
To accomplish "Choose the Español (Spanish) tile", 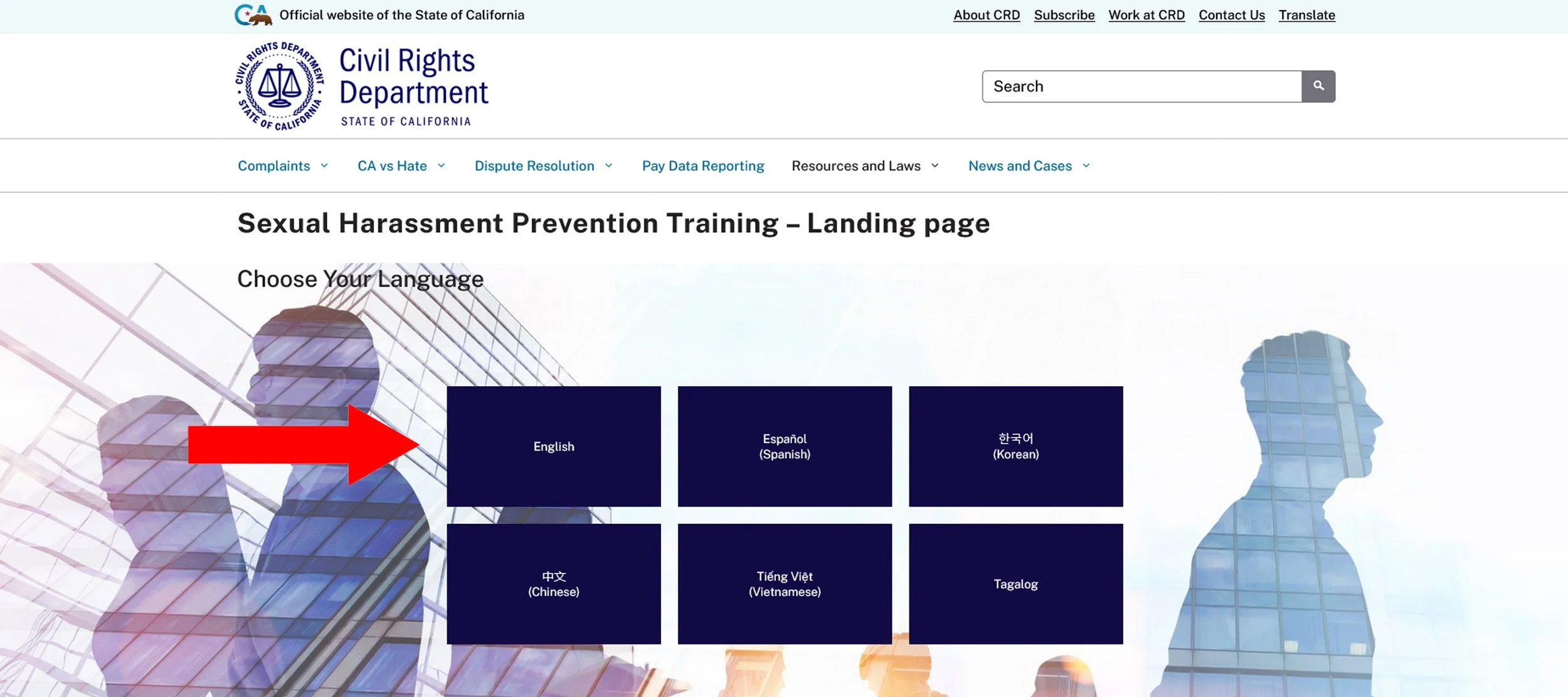I will click(x=784, y=446).
